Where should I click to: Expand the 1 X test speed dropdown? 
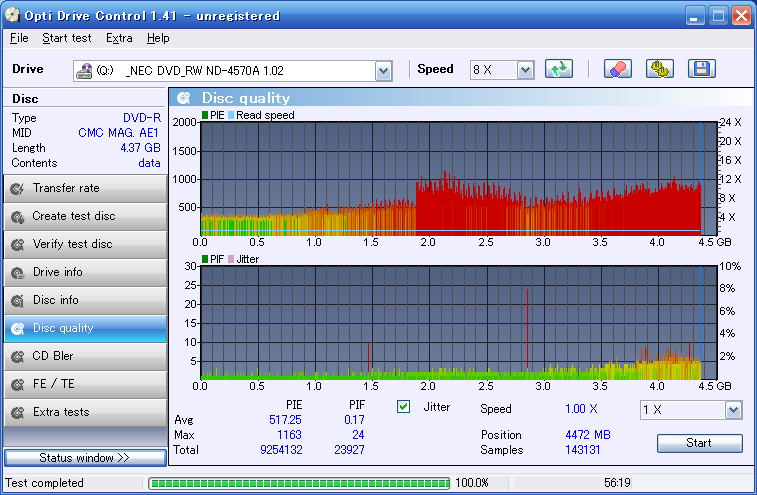[x=733, y=410]
